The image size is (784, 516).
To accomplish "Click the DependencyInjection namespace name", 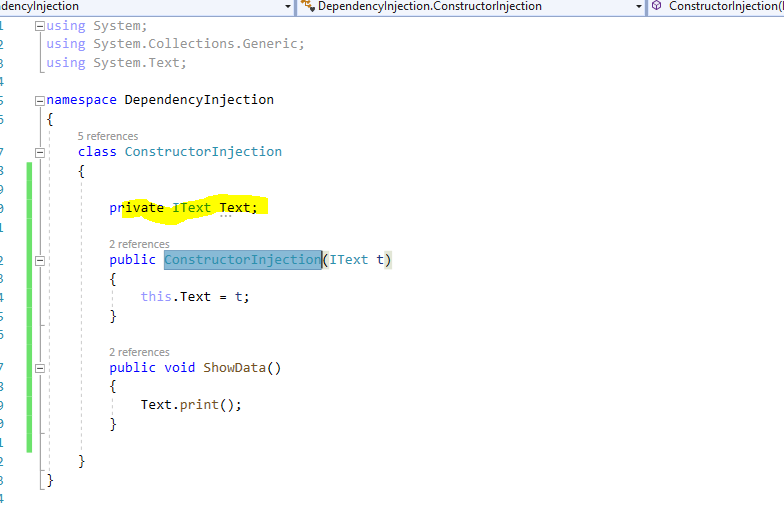I will click(x=199, y=100).
